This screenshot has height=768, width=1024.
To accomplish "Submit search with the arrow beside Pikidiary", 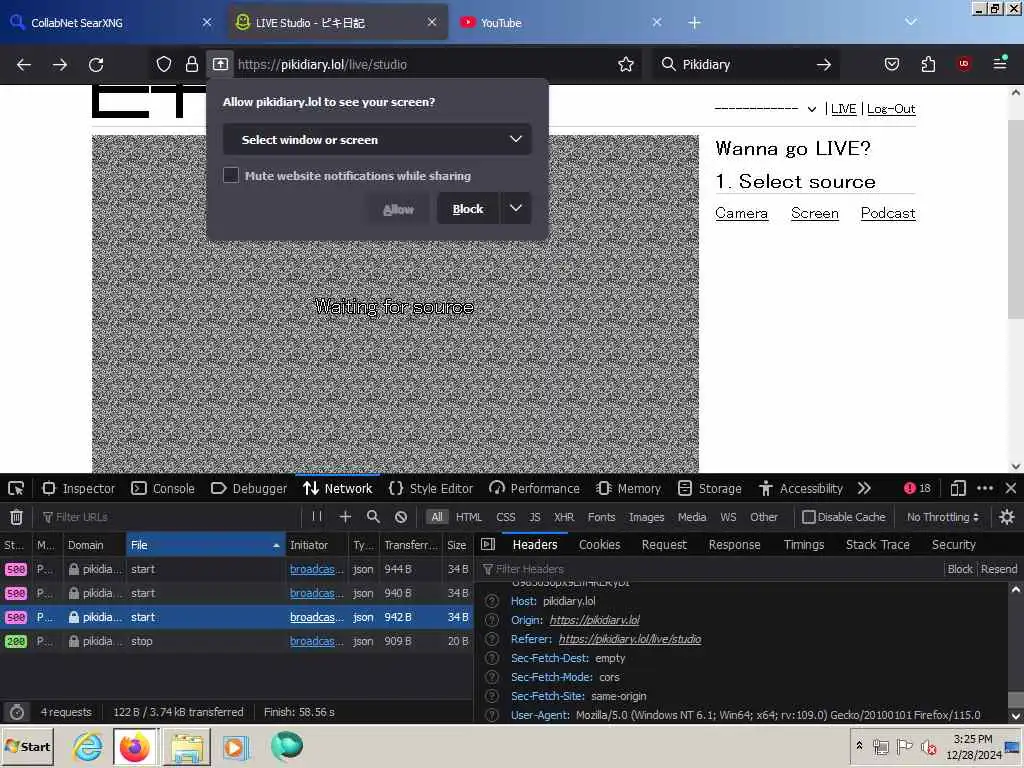I will [x=824, y=65].
